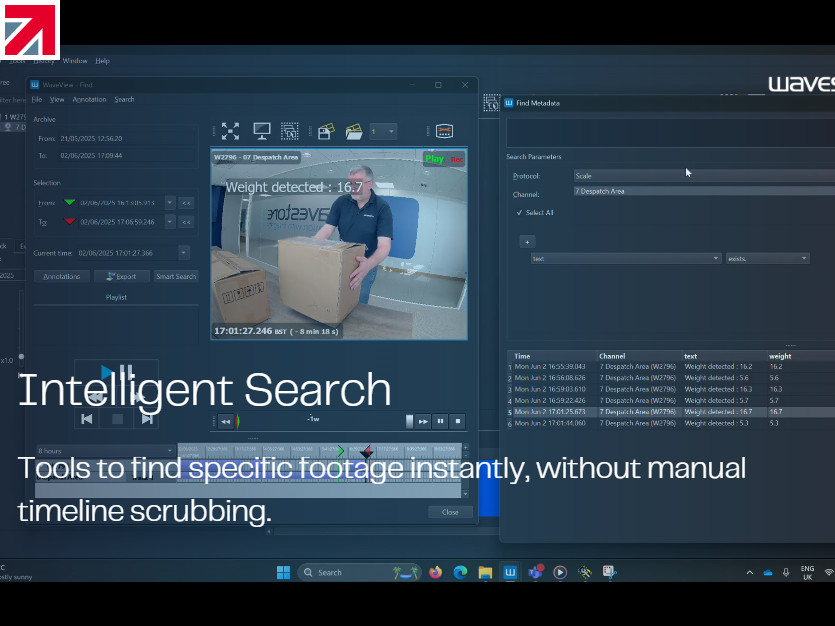Click the fullscreen expand arrows icon
Image resolution: width=835 pixels, height=626 pixels.
pos(230,131)
